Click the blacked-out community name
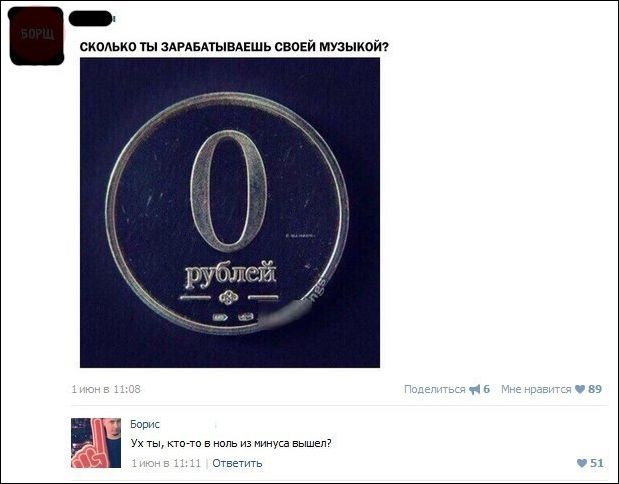The image size is (619, 484). pyautogui.click(x=91, y=18)
